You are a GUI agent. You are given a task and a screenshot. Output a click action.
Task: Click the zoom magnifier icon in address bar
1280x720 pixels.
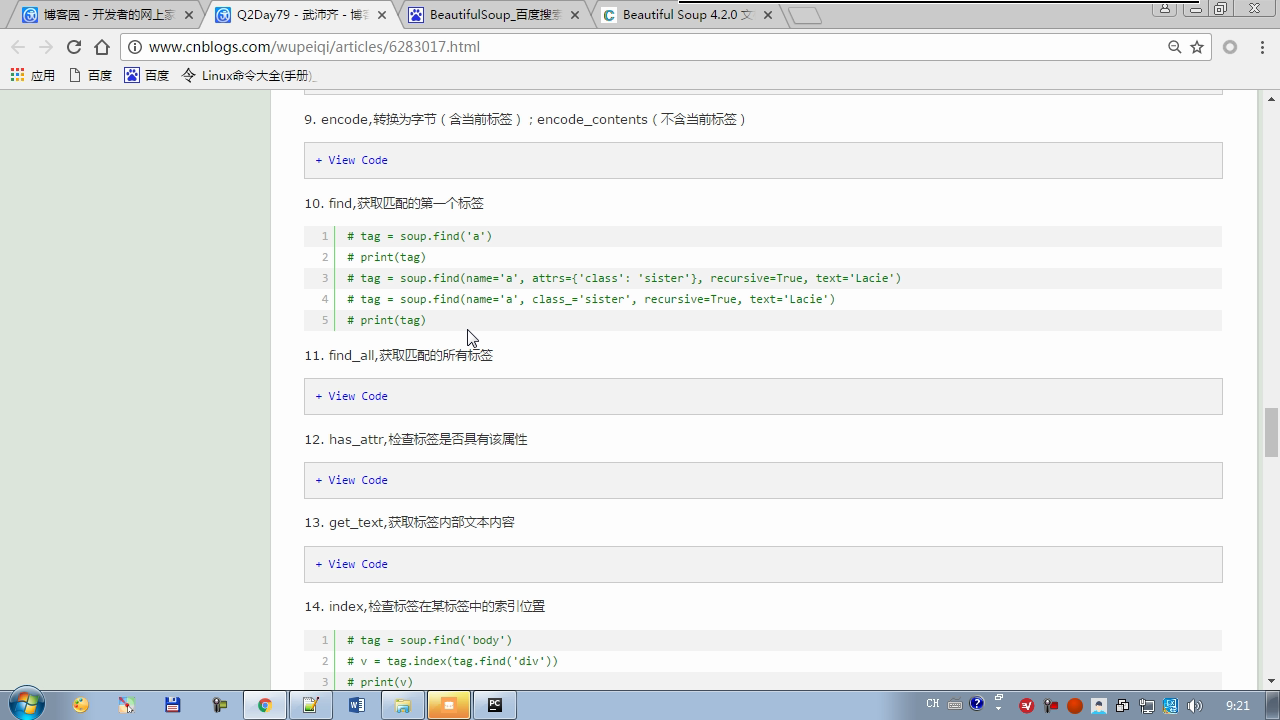[1175, 47]
